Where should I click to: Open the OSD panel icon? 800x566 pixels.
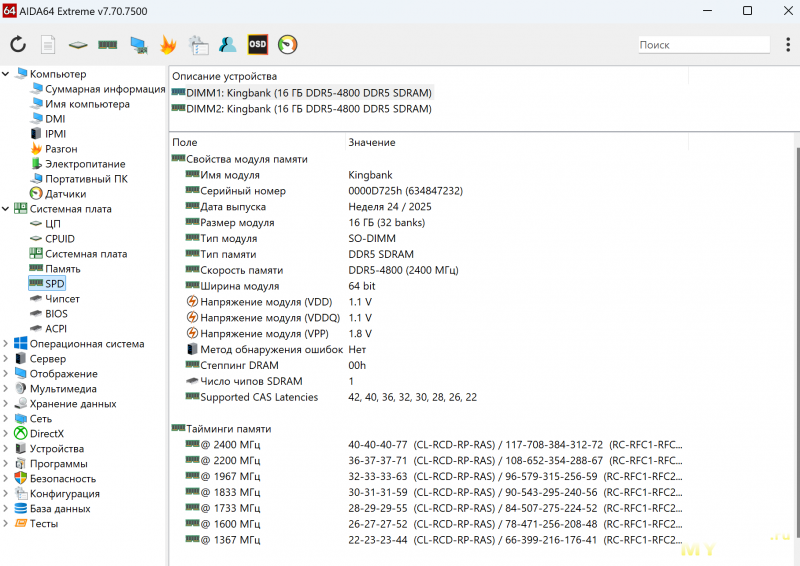[x=258, y=44]
